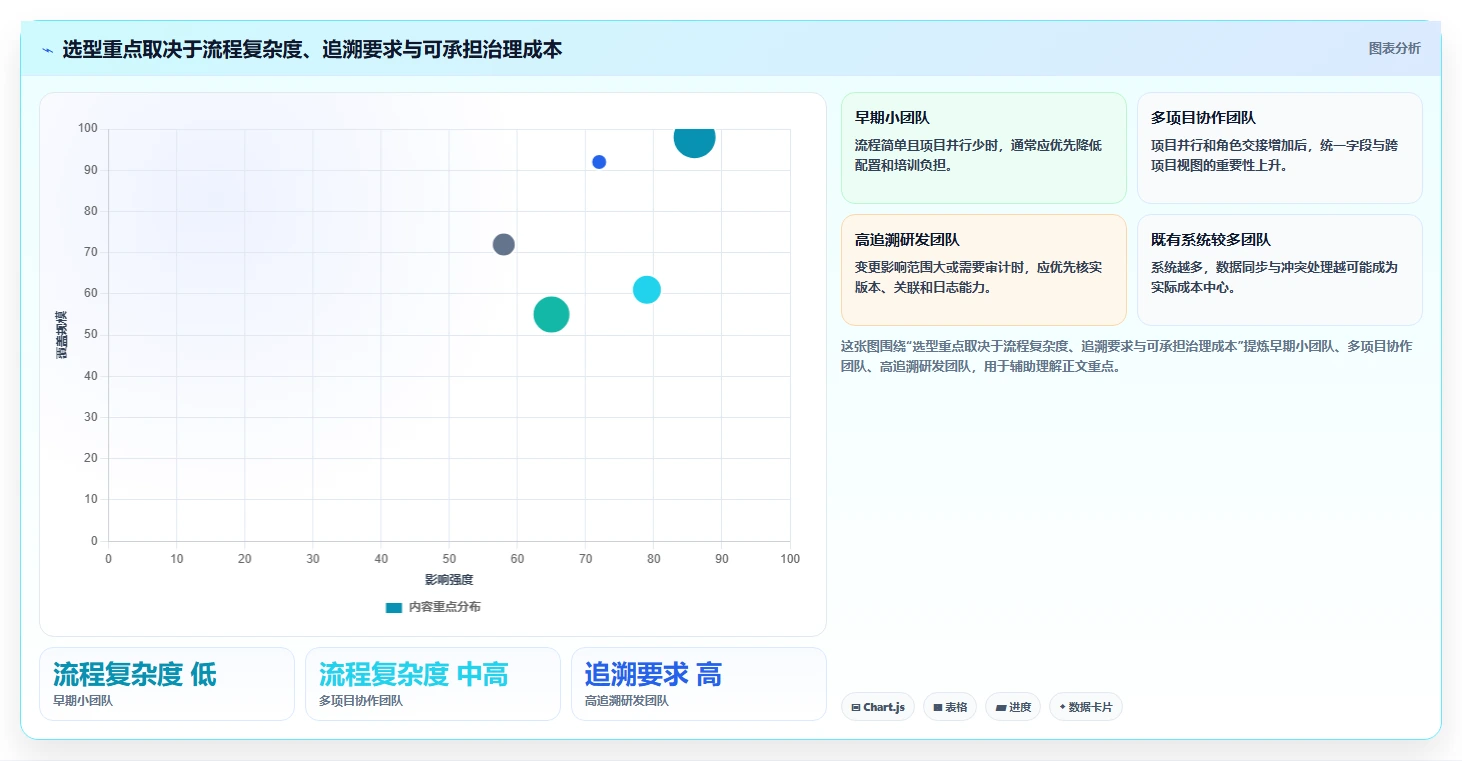The height and width of the screenshot is (761, 1462).
Task: Click the 数据卡片 tag chip
Action: (1086, 707)
